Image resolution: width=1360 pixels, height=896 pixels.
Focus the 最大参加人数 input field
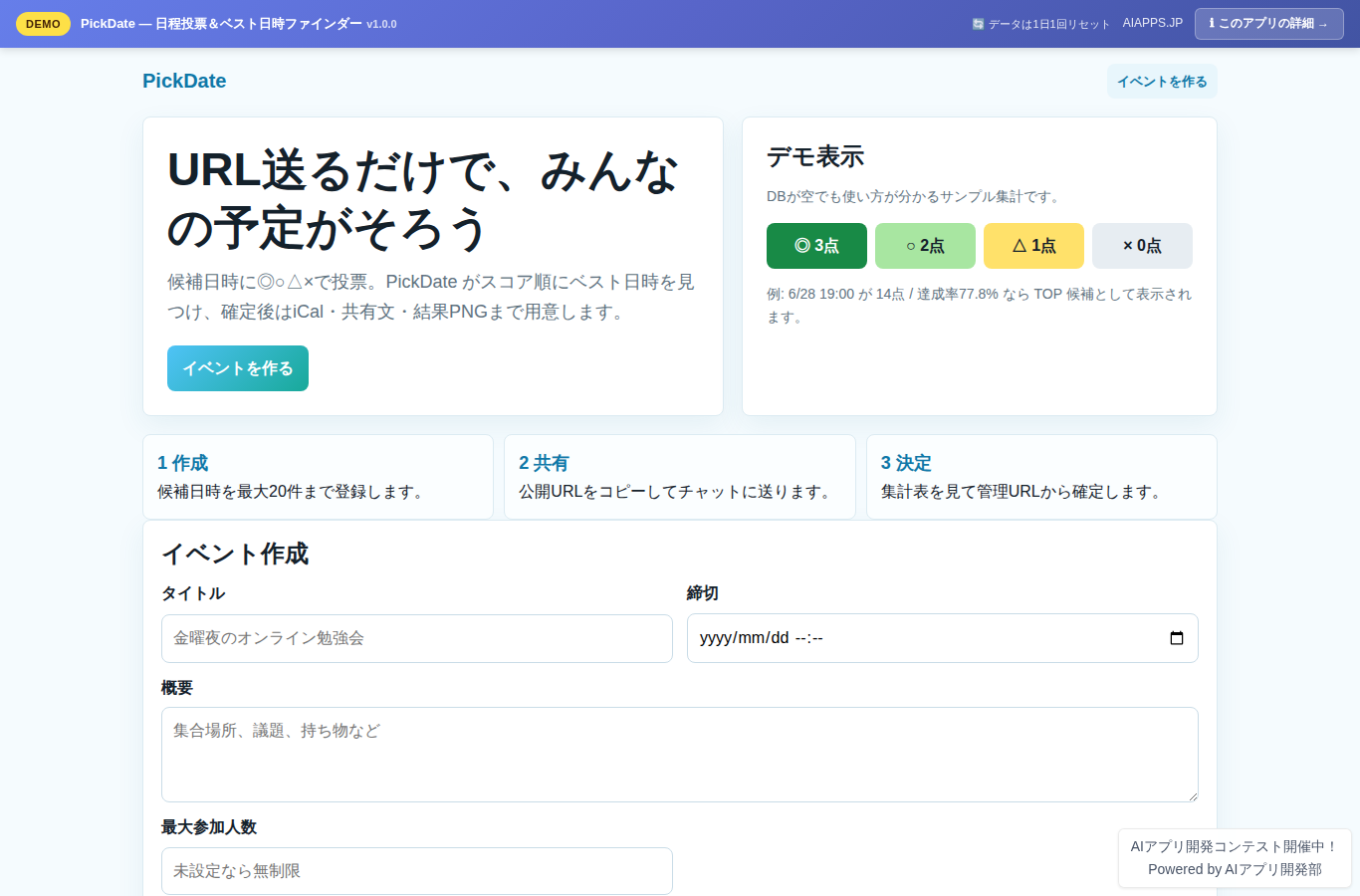click(x=417, y=871)
